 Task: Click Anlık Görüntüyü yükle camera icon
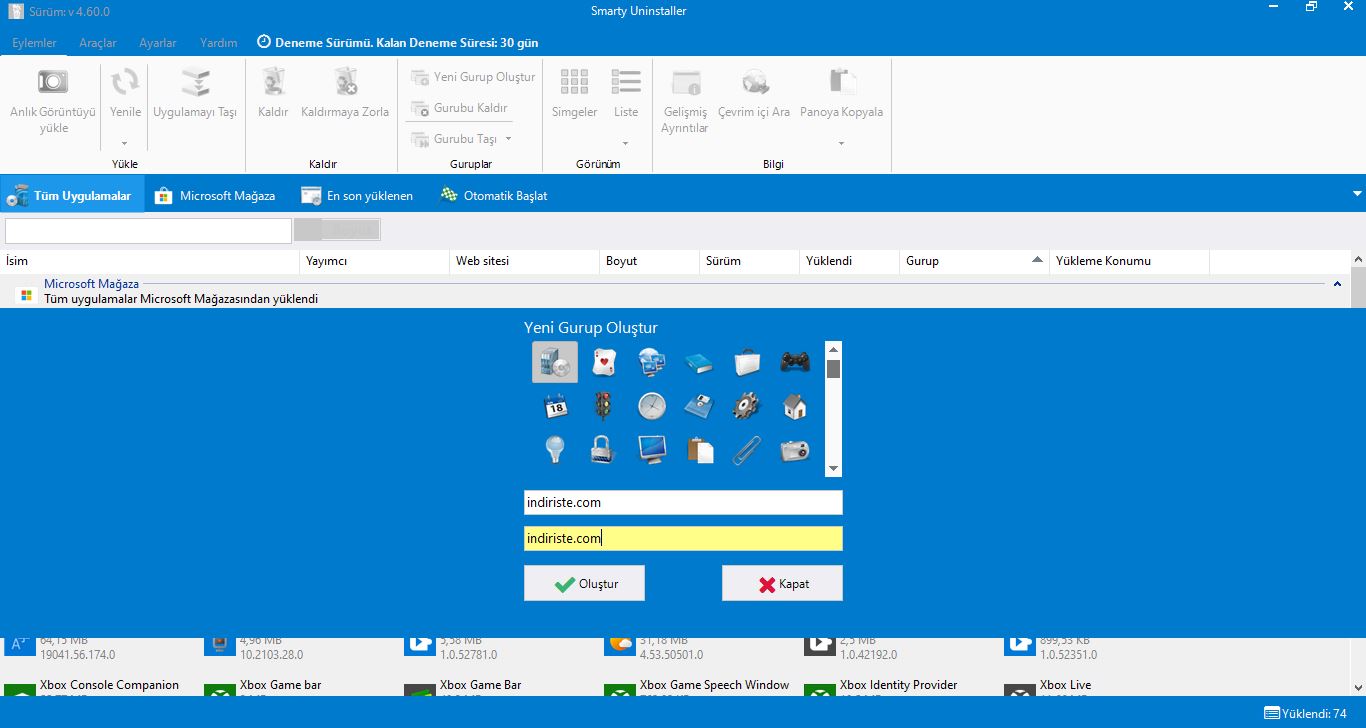coord(53,82)
